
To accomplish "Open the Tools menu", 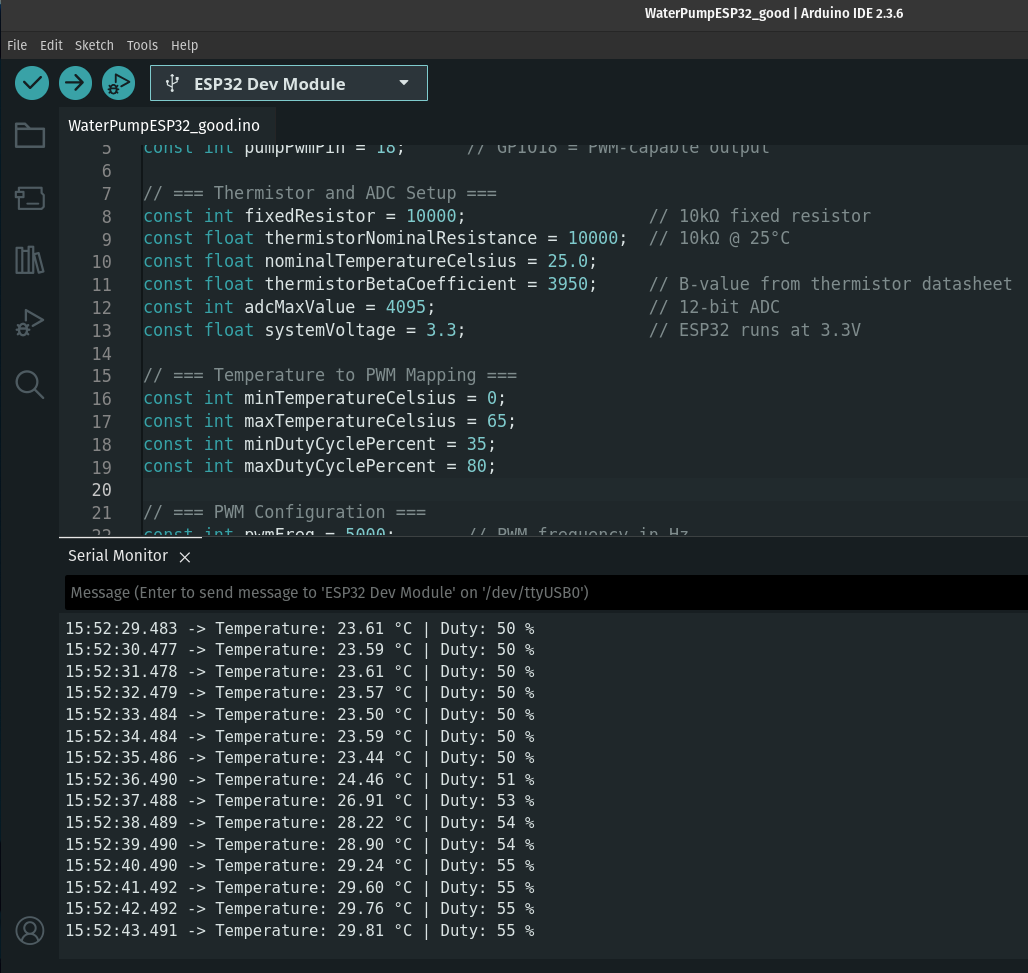I will pos(142,45).
